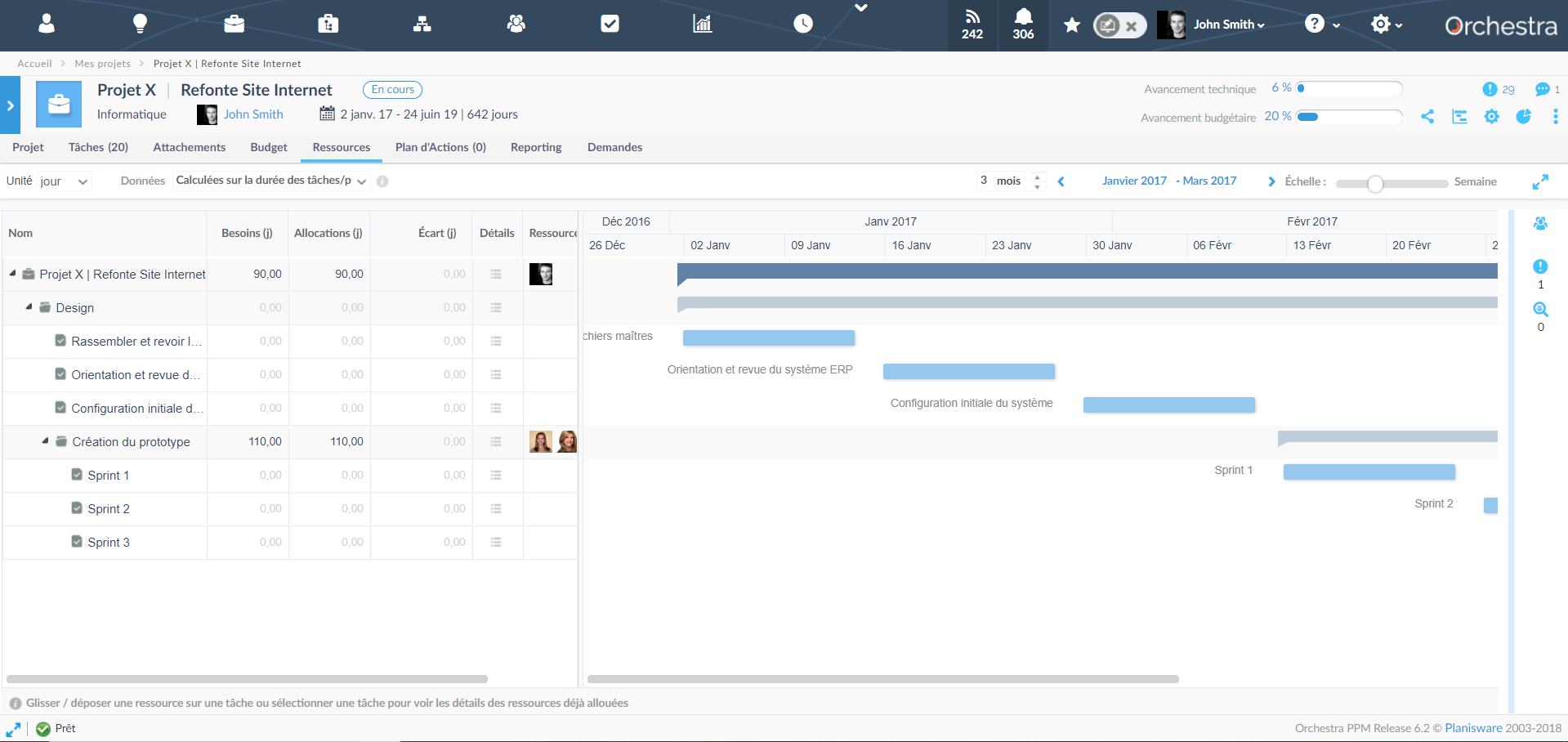This screenshot has width=1568, height=742.
Task: Navigate to Mes projets breadcrumb
Action: click(x=102, y=63)
